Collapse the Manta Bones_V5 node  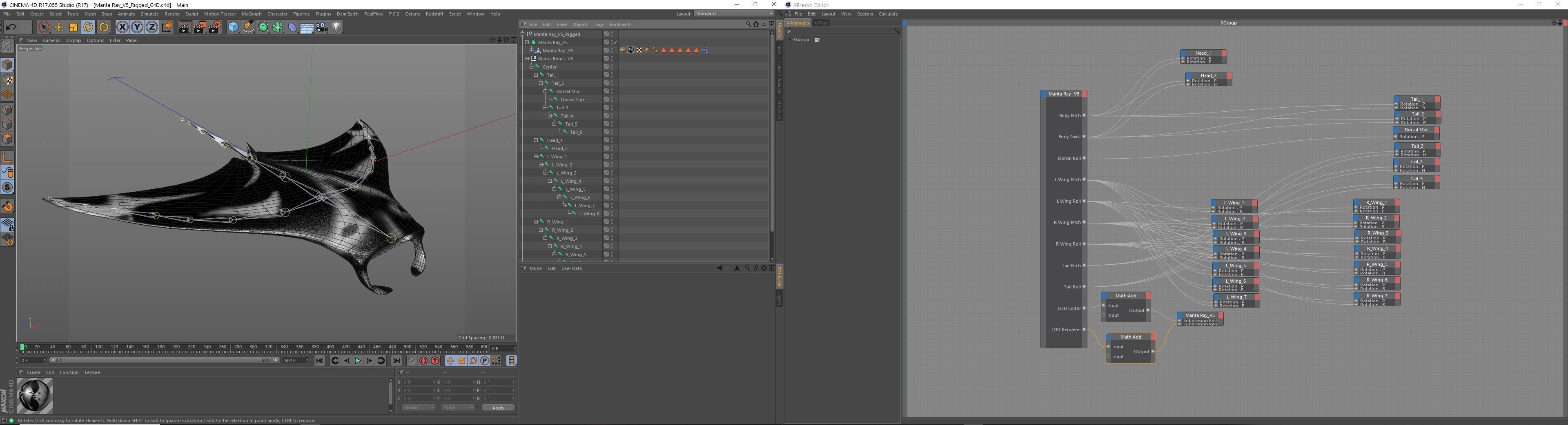click(527, 58)
